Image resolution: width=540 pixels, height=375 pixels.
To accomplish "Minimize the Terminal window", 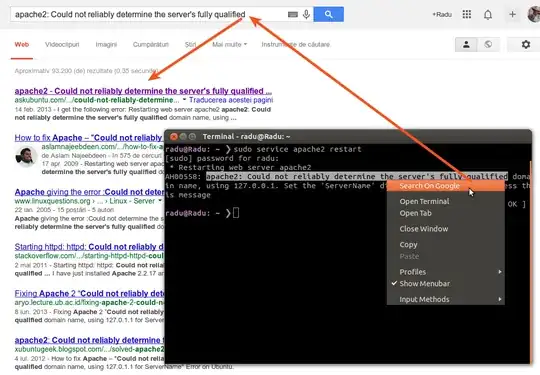I will pos(183,137).
